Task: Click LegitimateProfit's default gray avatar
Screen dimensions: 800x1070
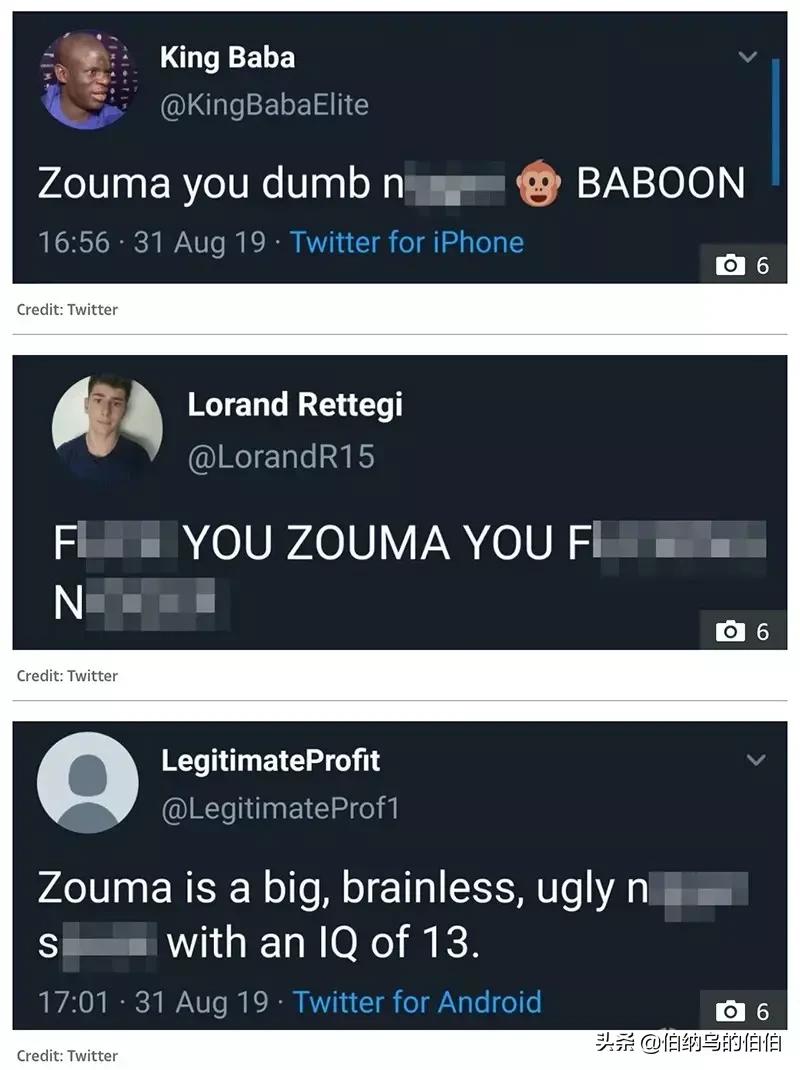Action: (x=87, y=782)
